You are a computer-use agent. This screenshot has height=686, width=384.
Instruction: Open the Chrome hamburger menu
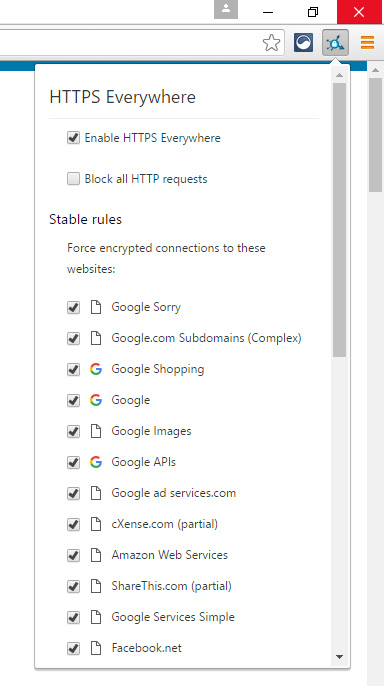coord(367,42)
